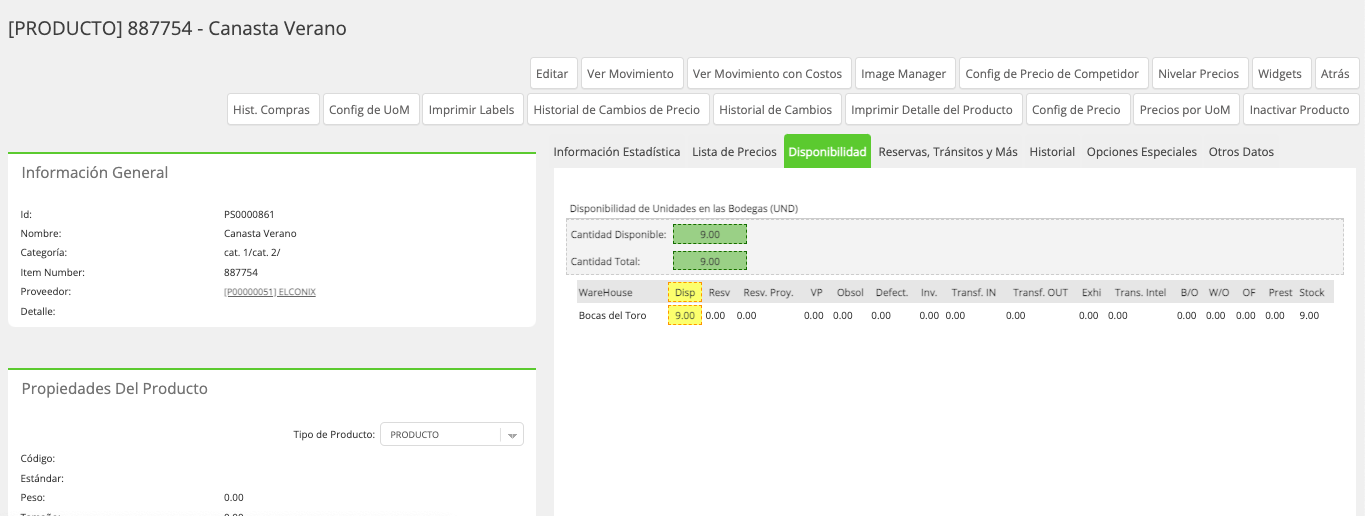
Task: Switch to Otros Datos tab
Action: [x=1241, y=152]
